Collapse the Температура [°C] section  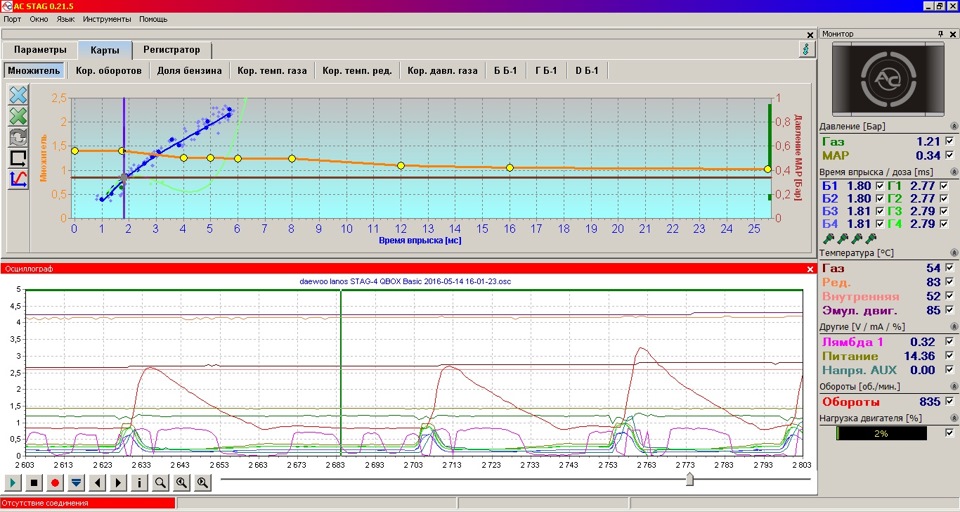click(953, 253)
